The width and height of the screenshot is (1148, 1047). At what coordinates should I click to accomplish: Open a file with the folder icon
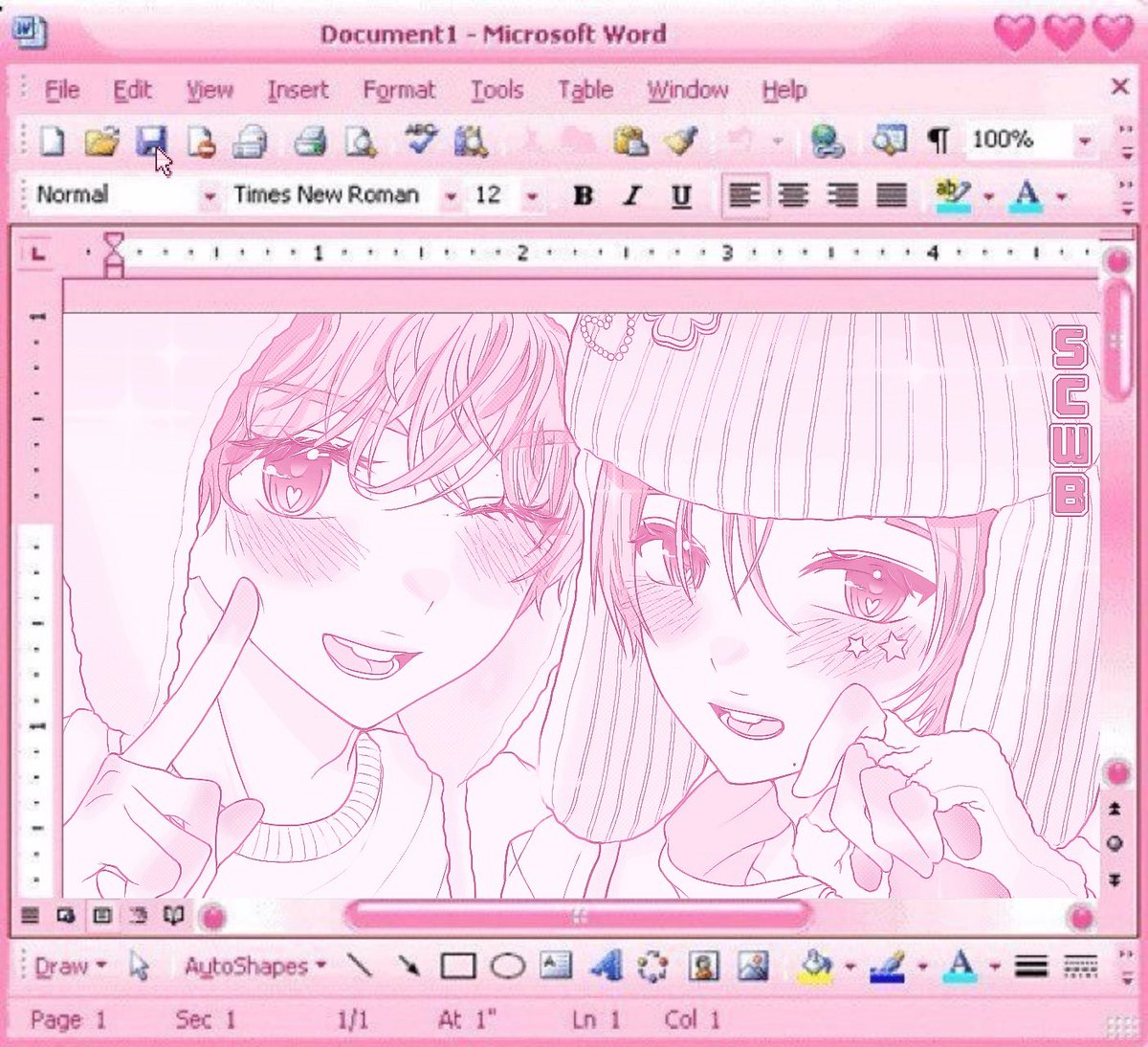click(x=100, y=142)
